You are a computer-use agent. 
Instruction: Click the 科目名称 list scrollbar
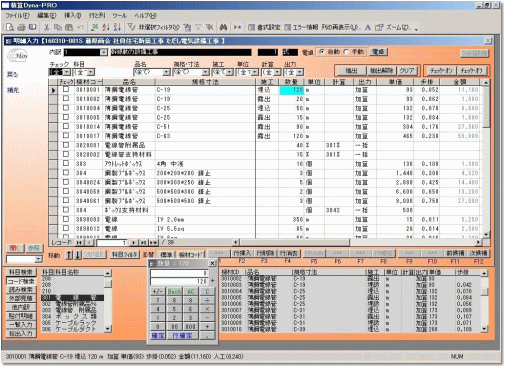[108, 301]
